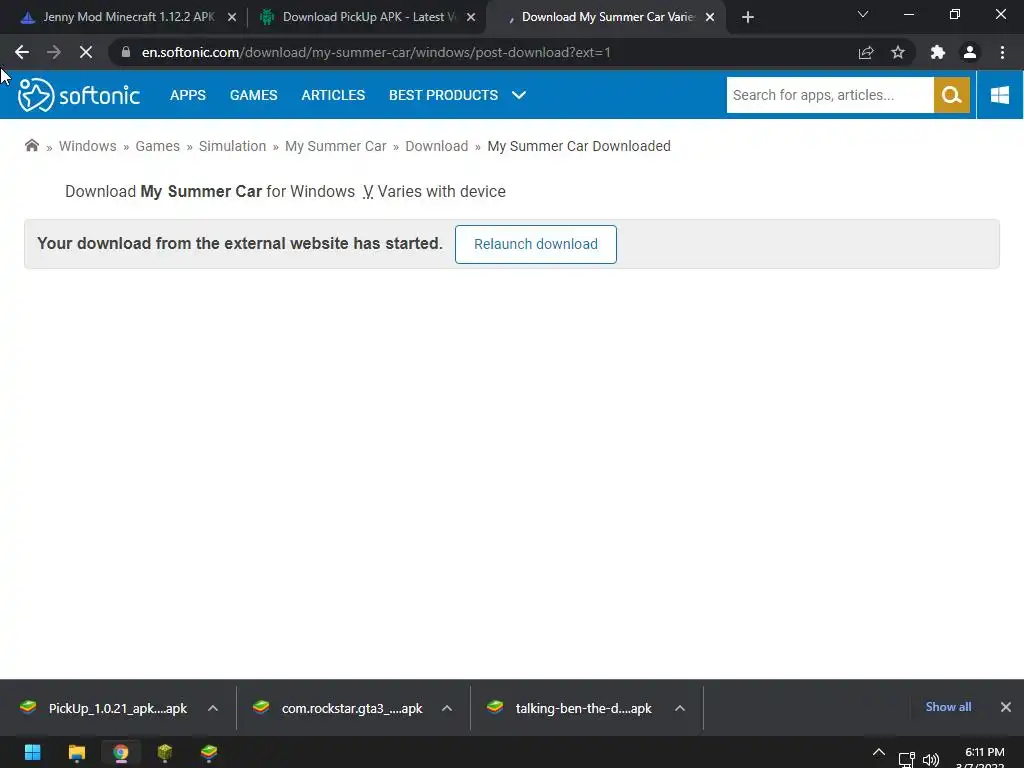Screen dimensions: 1024x768
Task: Click Show all downloads
Action: tap(948, 707)
